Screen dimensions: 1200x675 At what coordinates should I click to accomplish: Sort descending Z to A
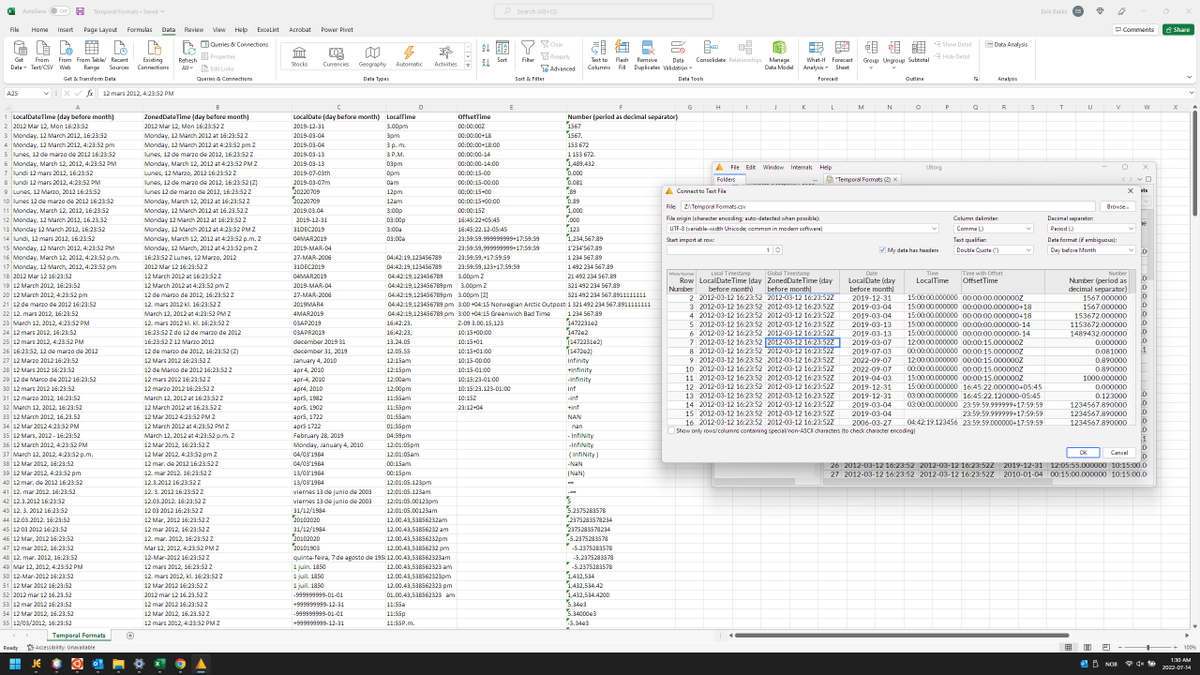click(x=485, y=63)
